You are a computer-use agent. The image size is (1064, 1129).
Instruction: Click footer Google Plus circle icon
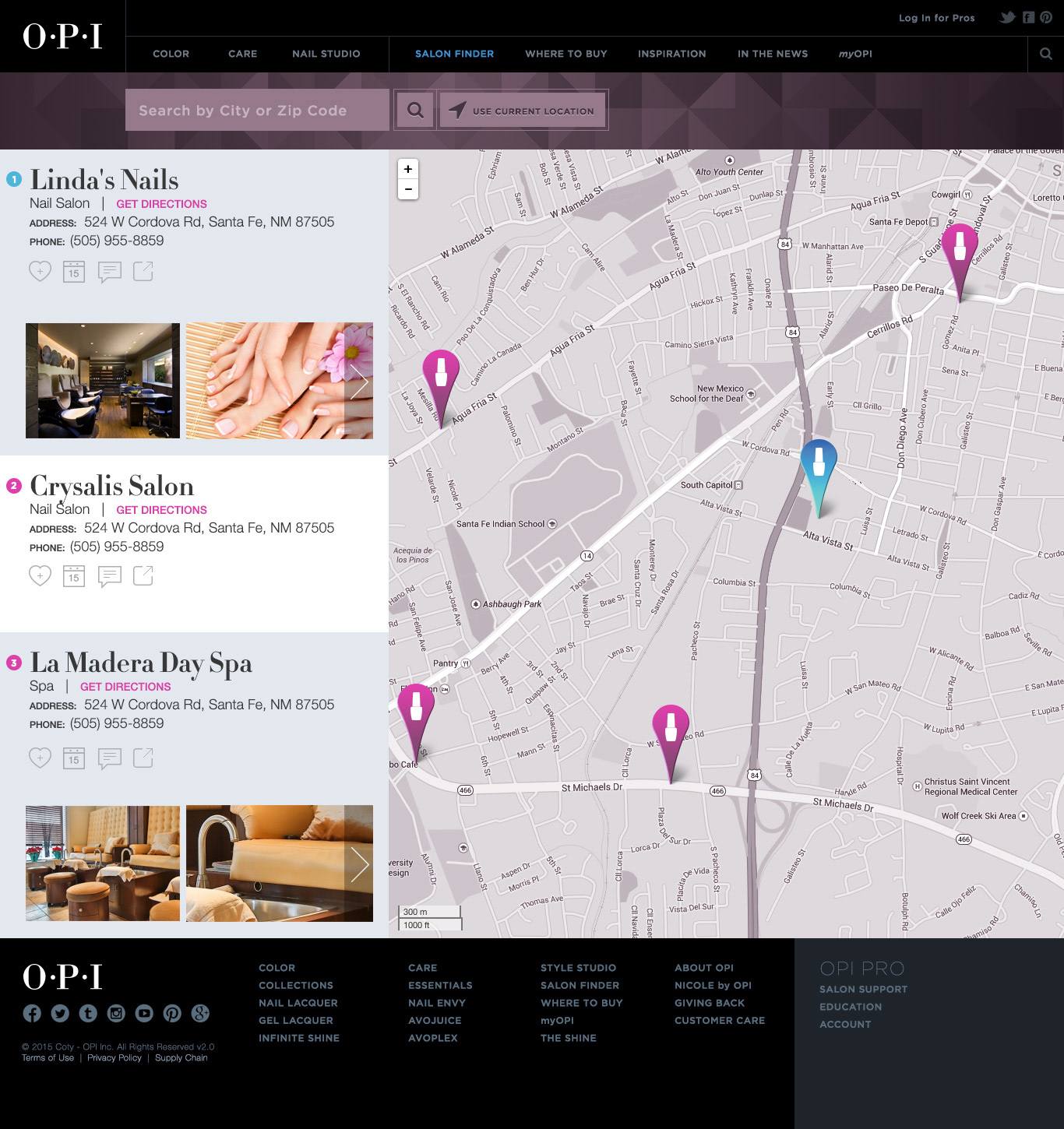tap(200, 1013)
